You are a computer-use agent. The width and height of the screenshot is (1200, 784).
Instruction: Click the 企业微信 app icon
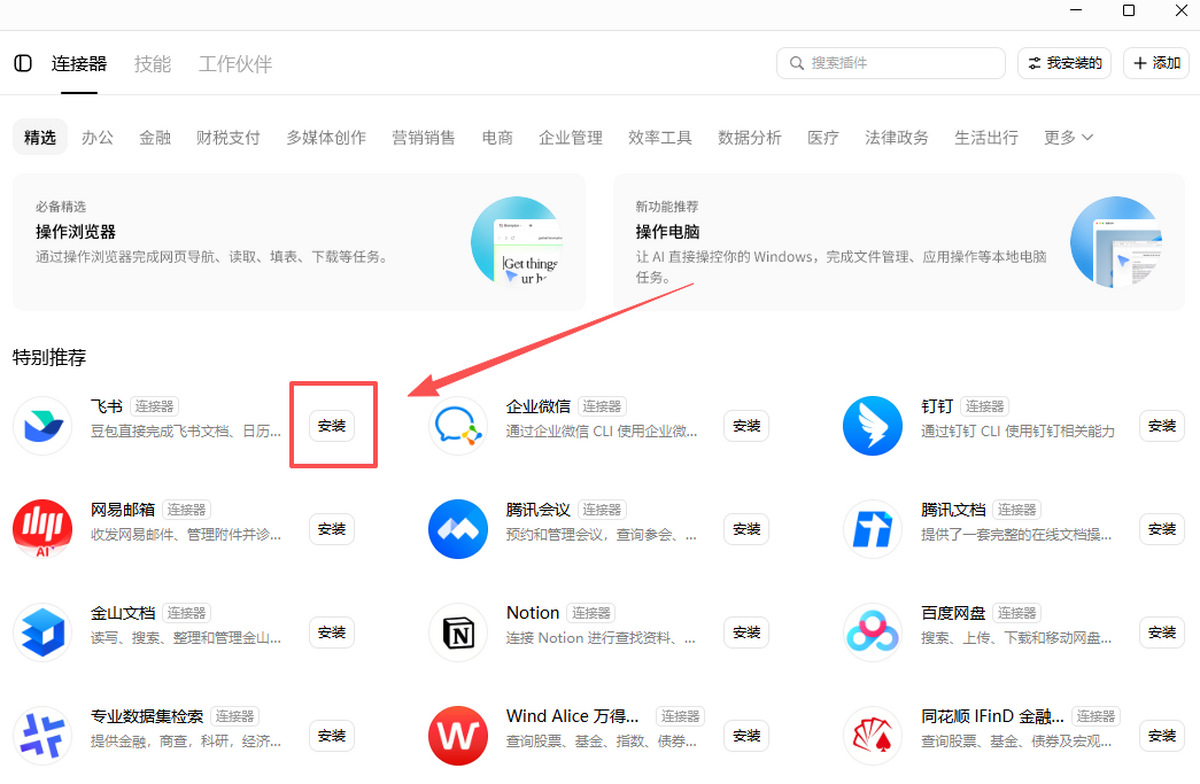(x=458, y=426)
